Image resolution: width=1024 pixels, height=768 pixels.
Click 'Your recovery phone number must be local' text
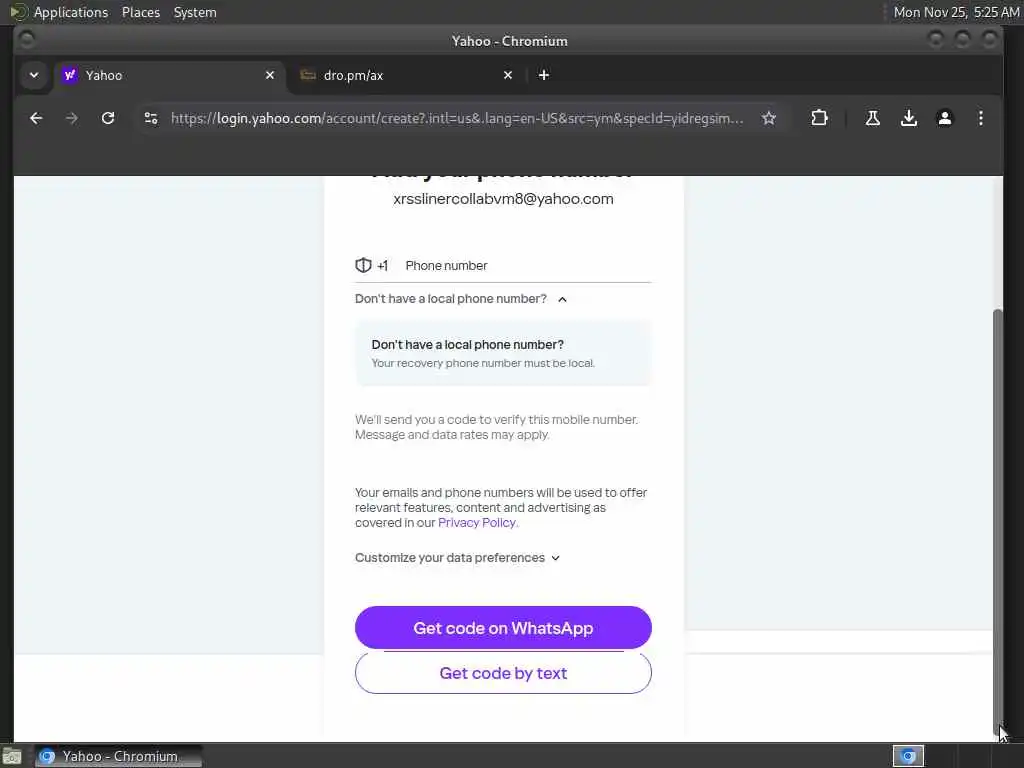point(483,363)
